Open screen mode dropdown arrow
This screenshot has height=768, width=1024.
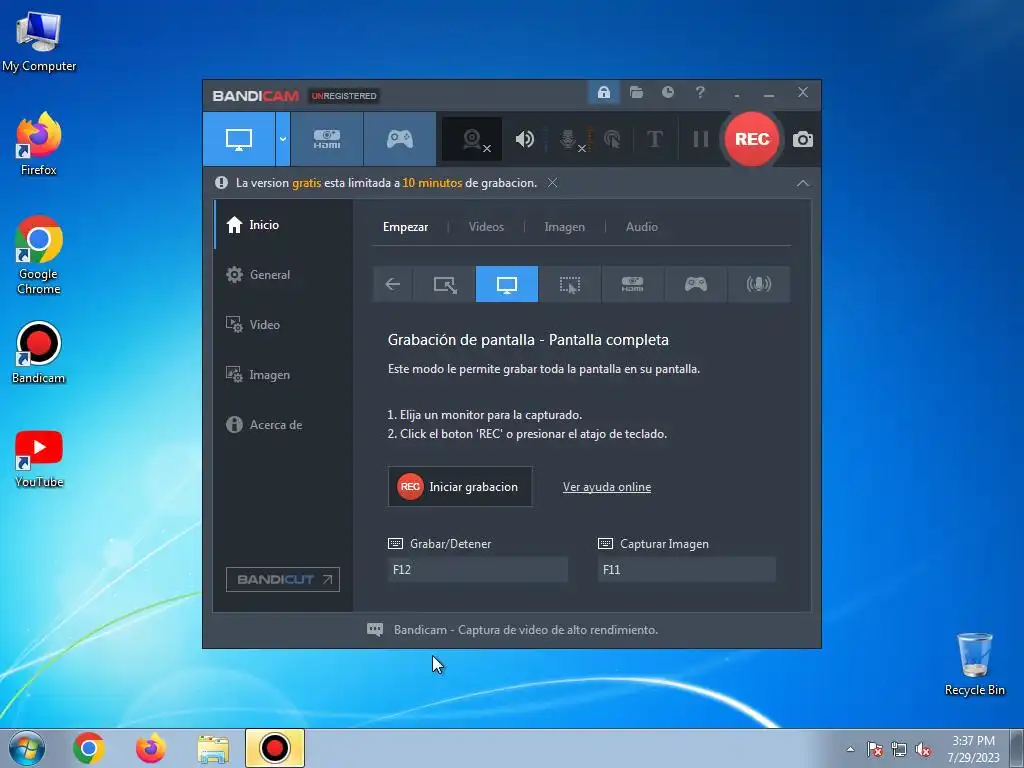[x=283, y=139]
